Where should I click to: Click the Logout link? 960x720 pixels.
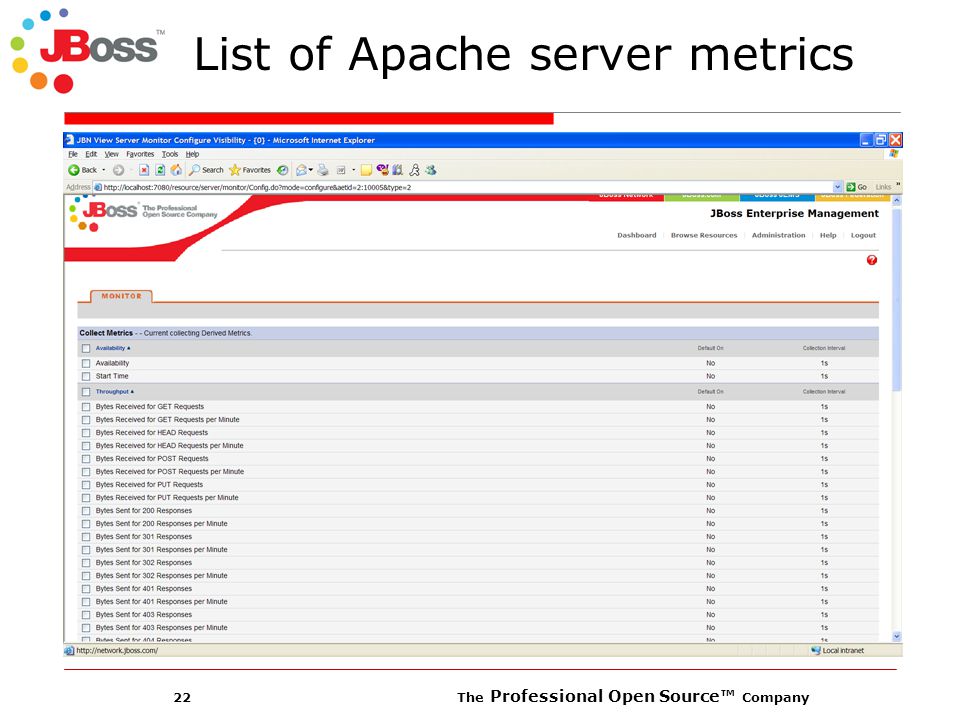[x=863, y=235]
